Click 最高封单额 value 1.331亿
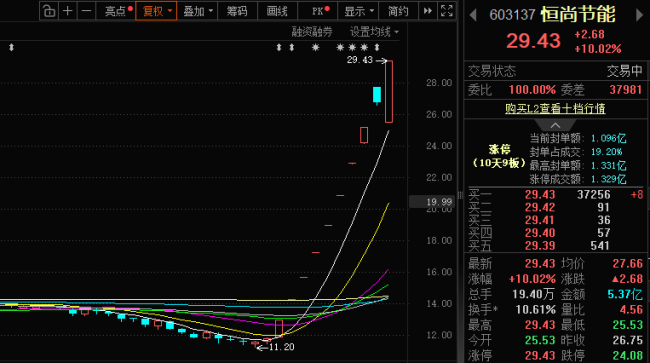This screenshot has height=363, width=650. (609, 166)
